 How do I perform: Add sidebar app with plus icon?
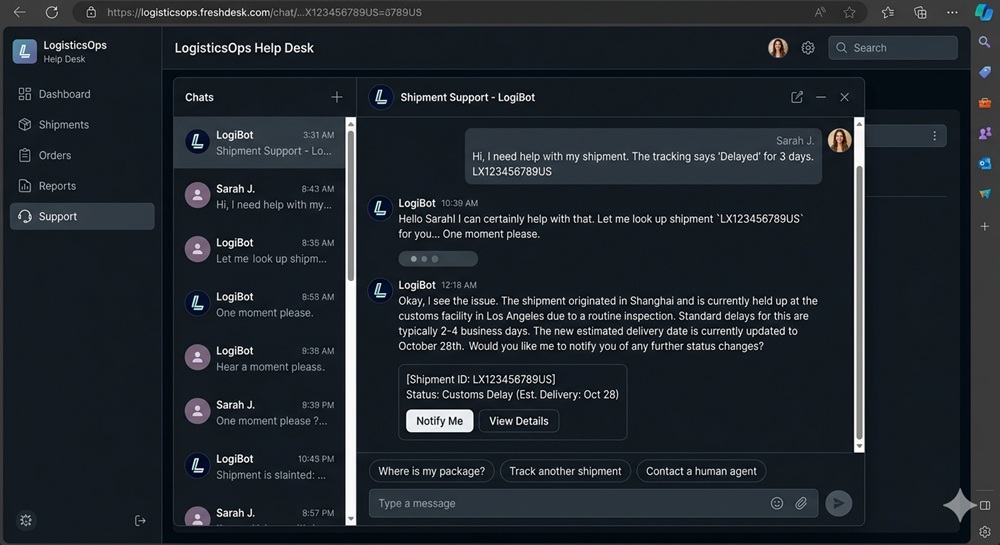(x=985, y=226)
